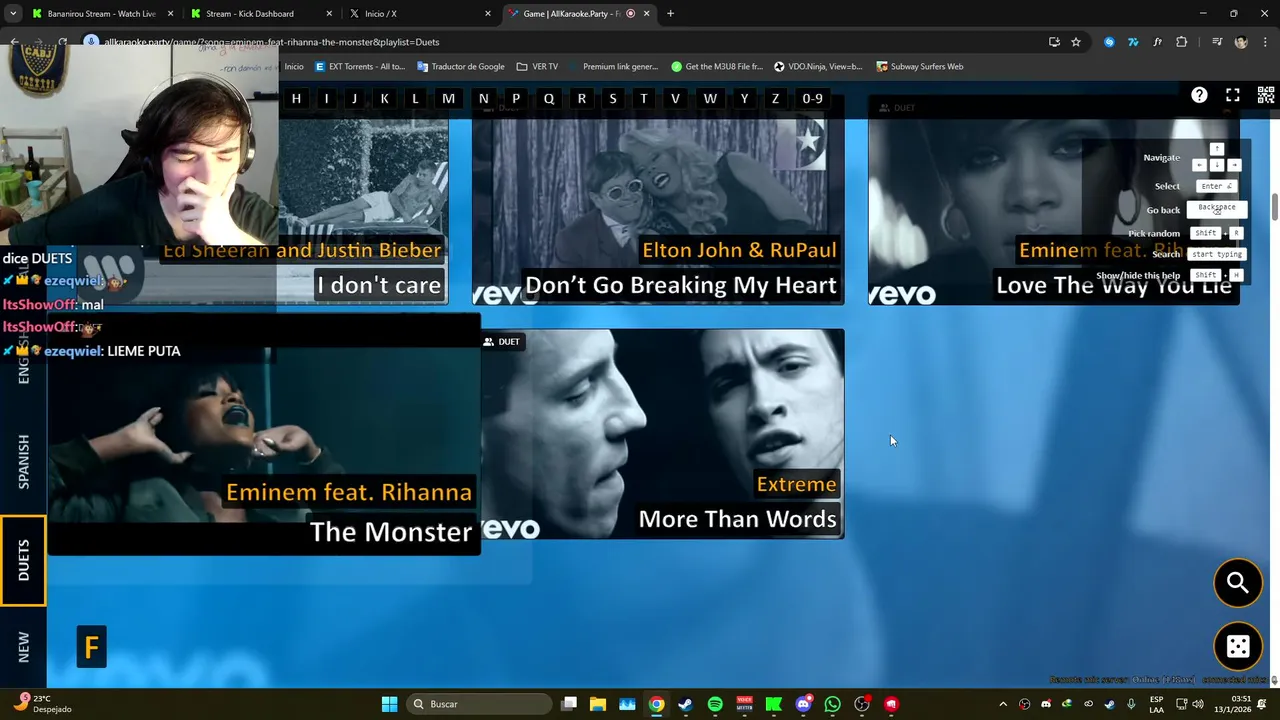
Task: Open the VER TV bookmark folder
Action: point(537,67)
